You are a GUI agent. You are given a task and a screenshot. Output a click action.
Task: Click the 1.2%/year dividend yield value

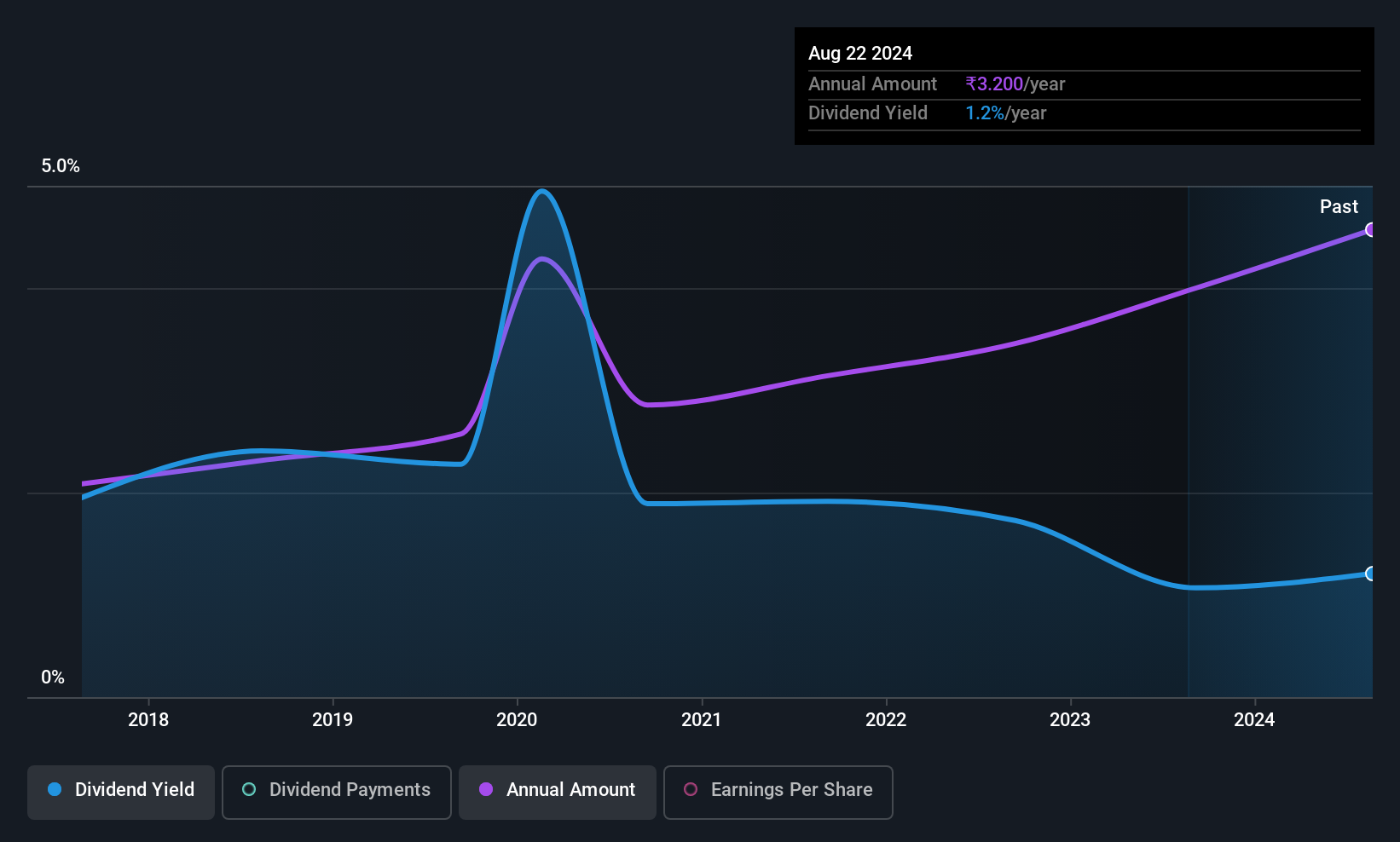[1005, 113]
